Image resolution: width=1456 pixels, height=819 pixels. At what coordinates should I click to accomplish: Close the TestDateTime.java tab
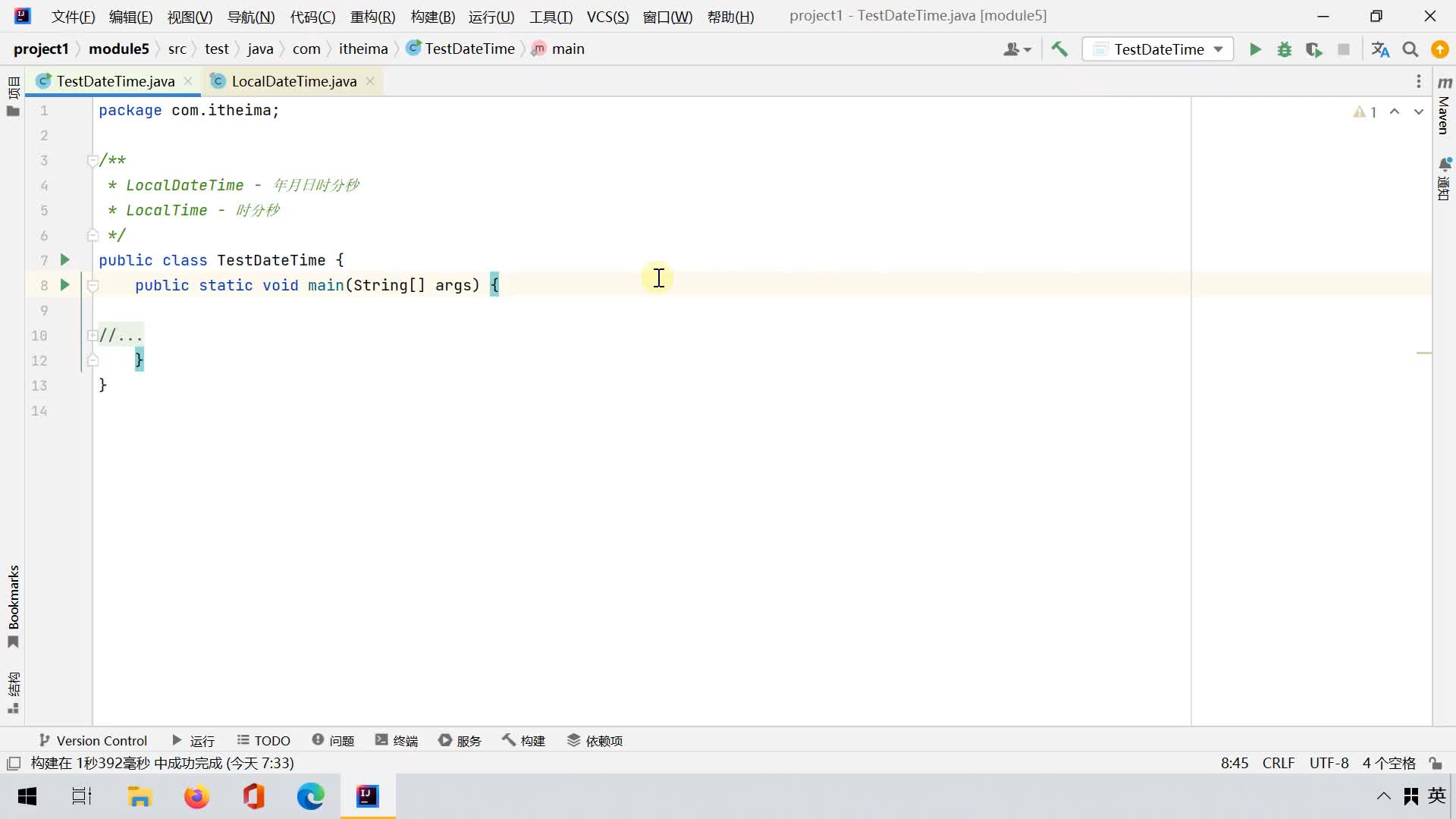(188, 81)
